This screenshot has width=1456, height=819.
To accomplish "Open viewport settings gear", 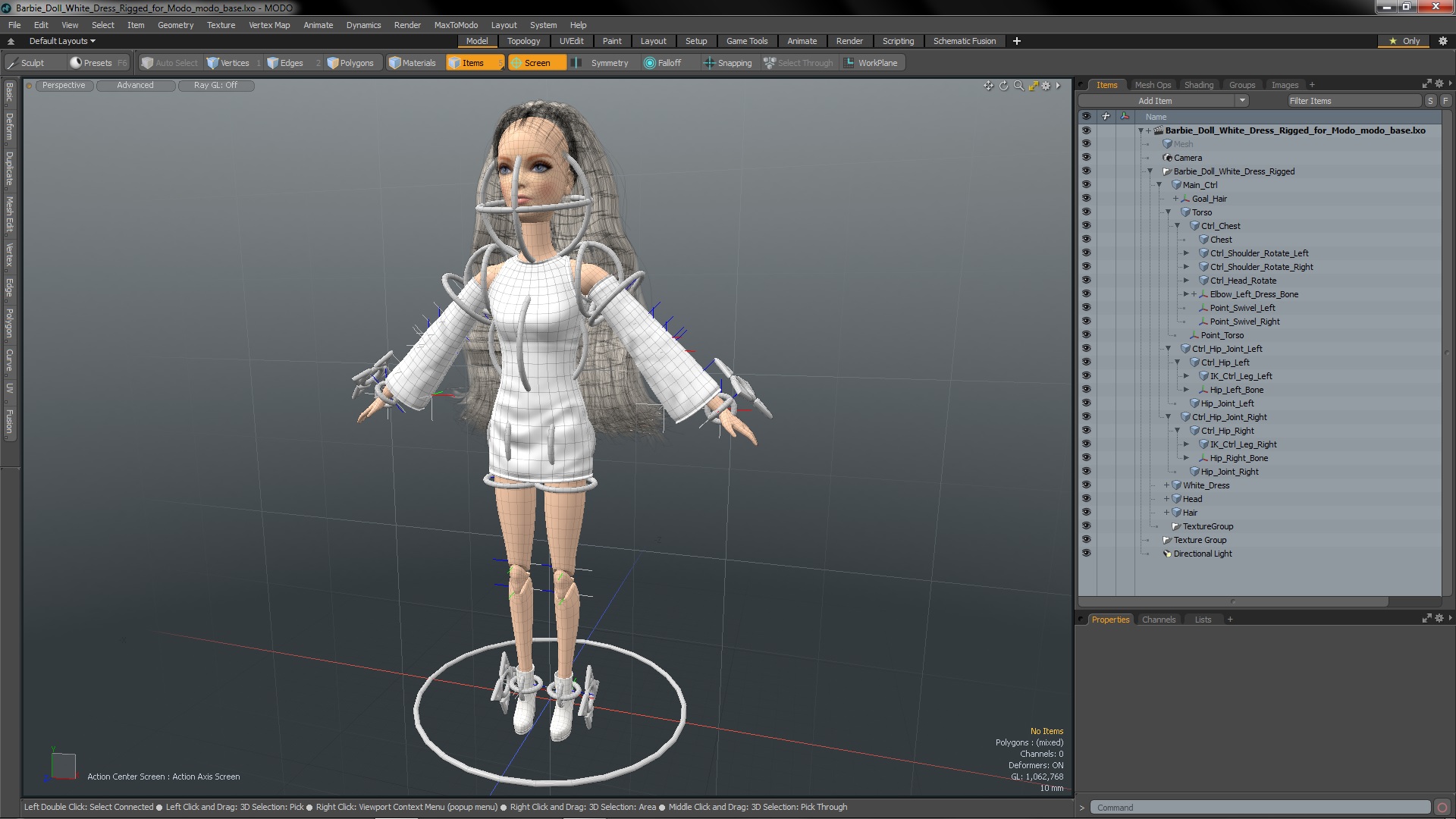I will point(1046,86).
